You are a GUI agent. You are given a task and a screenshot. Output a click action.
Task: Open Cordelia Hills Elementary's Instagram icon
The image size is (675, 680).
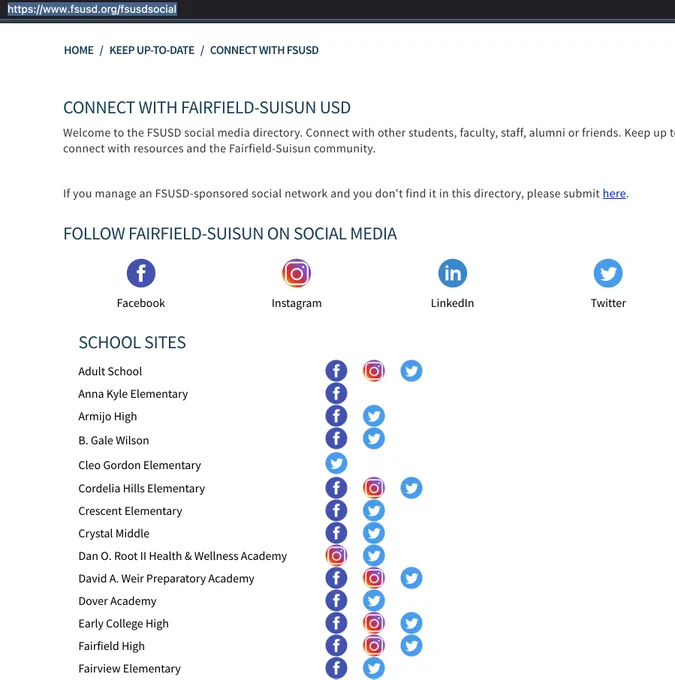pos(374,488)
